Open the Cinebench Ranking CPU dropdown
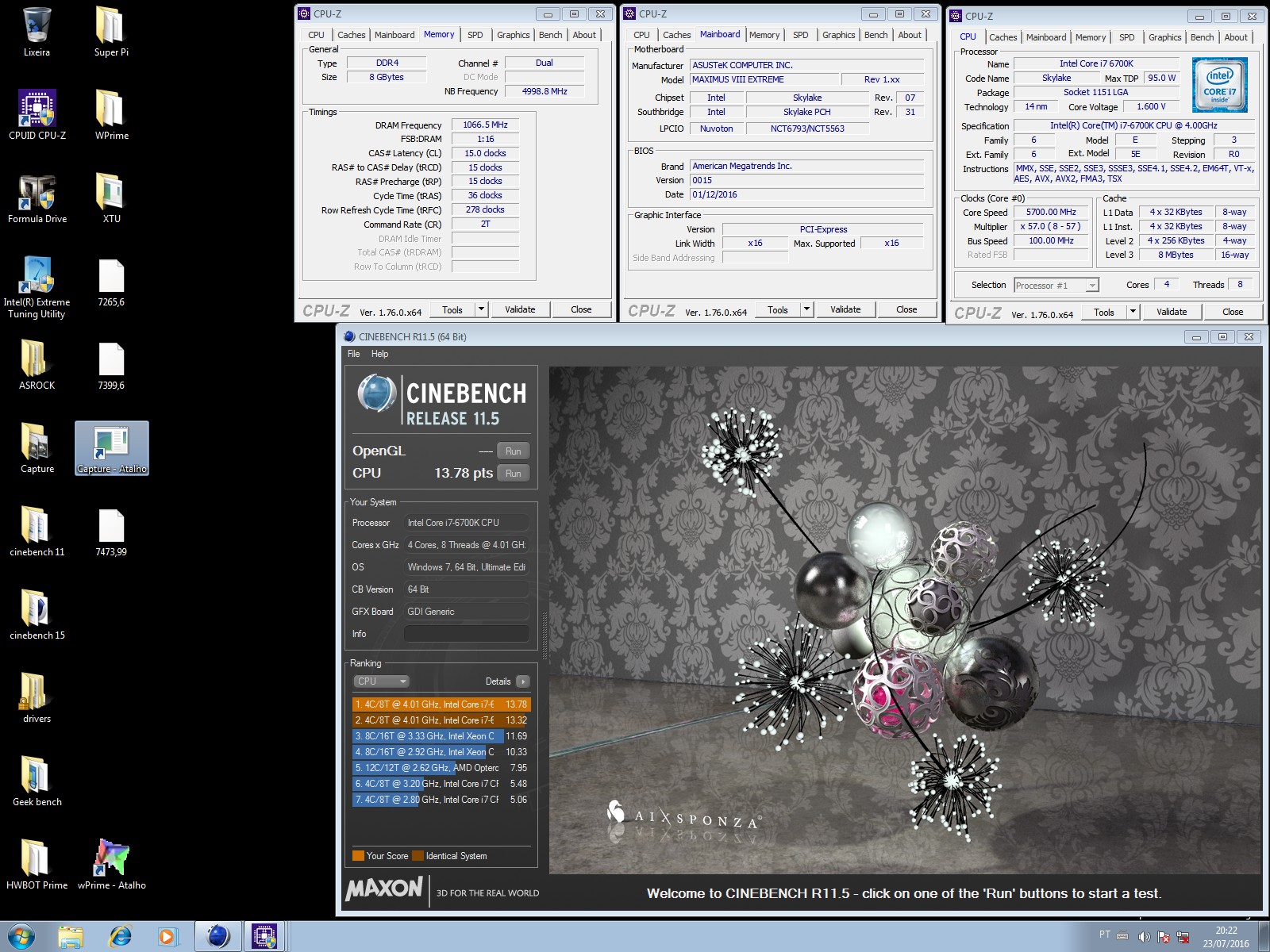 381,681
